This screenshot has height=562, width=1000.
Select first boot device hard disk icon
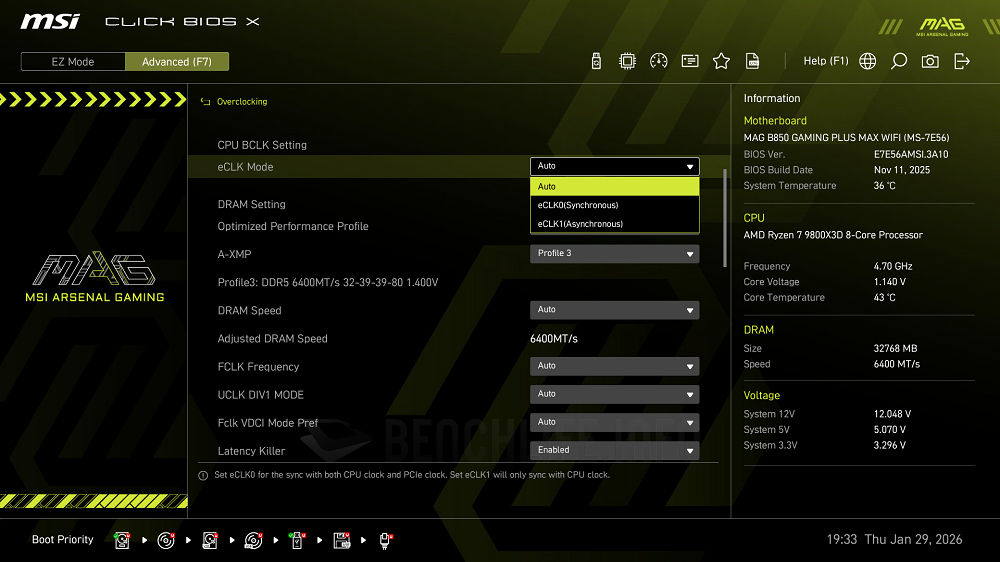(122, 540)
